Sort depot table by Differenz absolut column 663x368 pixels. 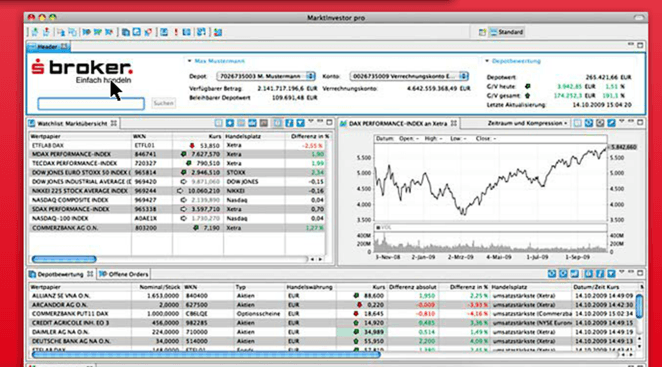412,287
